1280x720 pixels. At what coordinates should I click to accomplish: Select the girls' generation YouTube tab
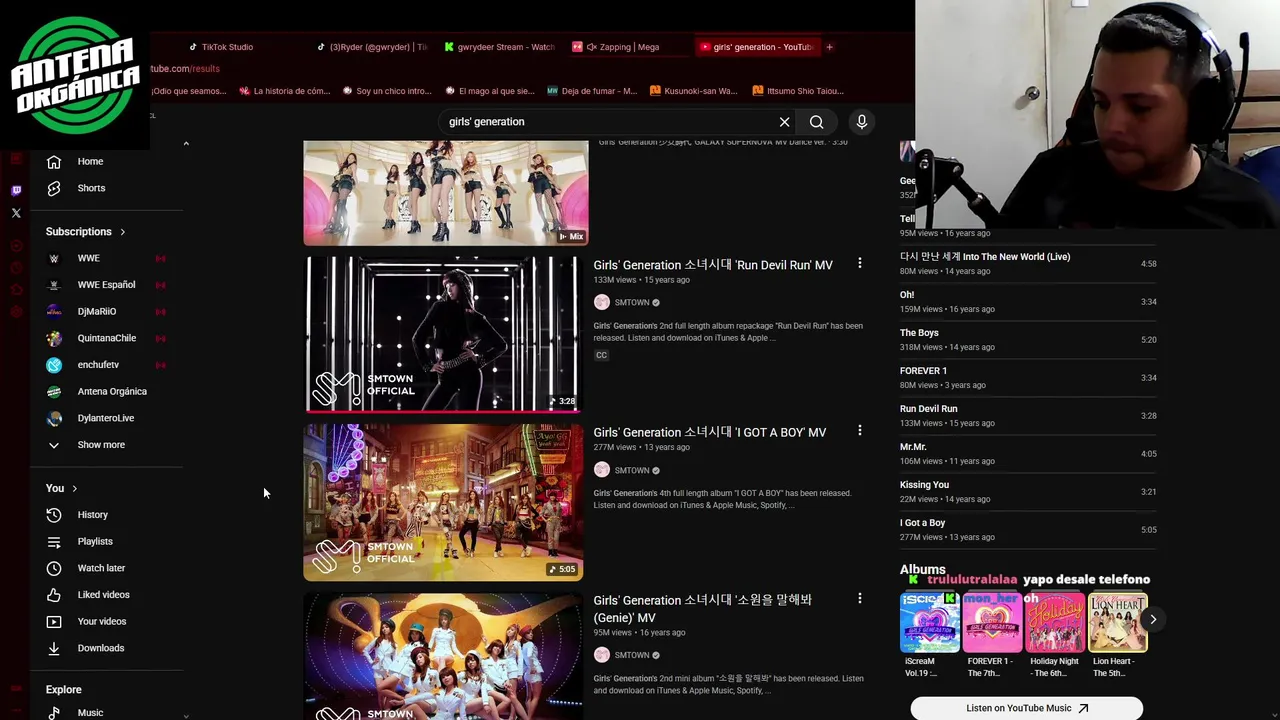757,47
